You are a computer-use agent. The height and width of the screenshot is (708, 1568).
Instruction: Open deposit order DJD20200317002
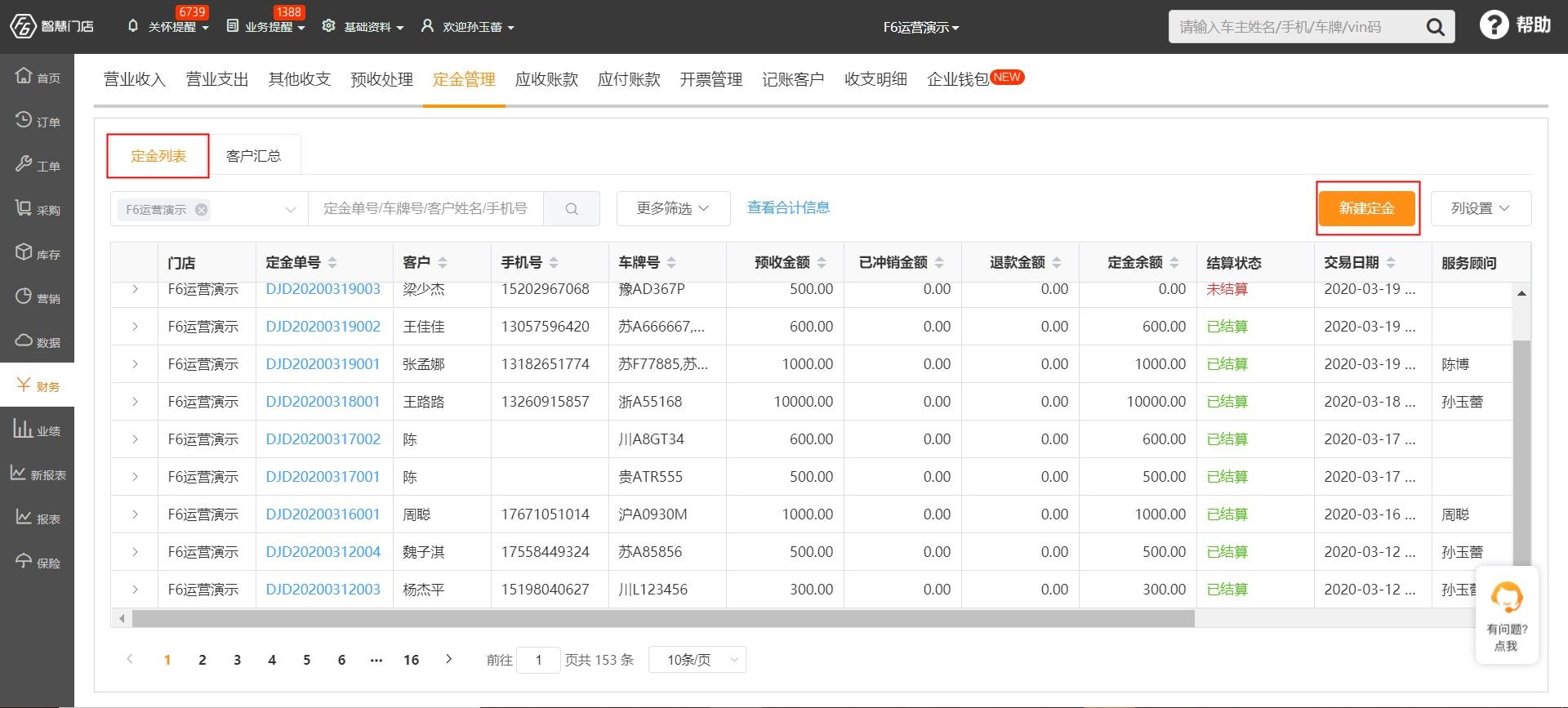(x=323, y=439)
